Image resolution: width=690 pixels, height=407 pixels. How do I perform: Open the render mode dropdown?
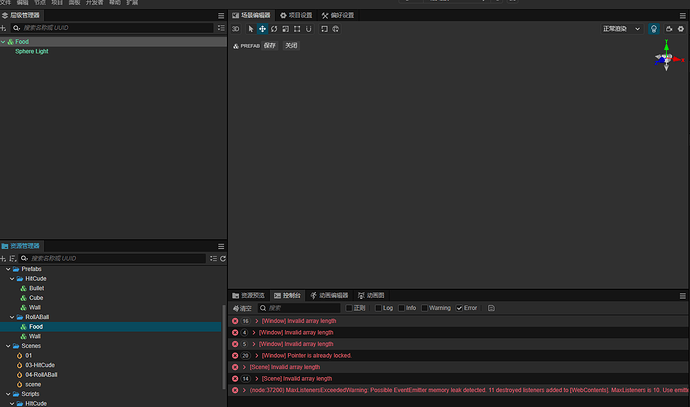point(621,29)
